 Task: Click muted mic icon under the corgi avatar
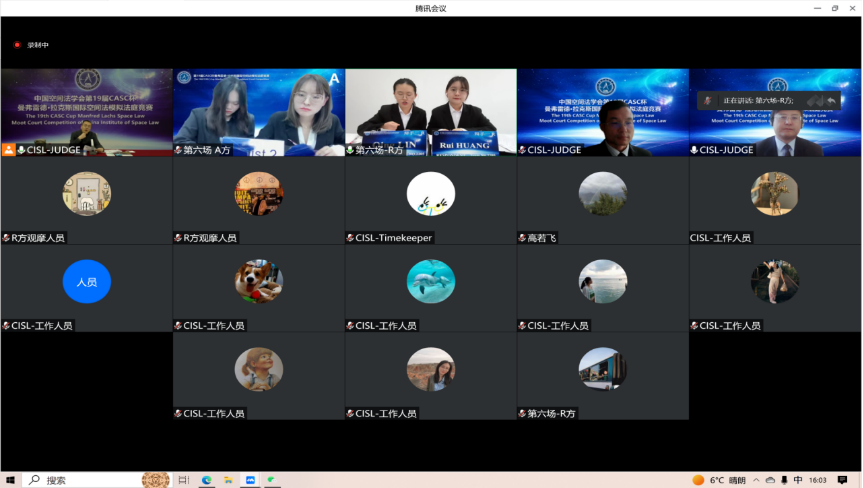178,326
